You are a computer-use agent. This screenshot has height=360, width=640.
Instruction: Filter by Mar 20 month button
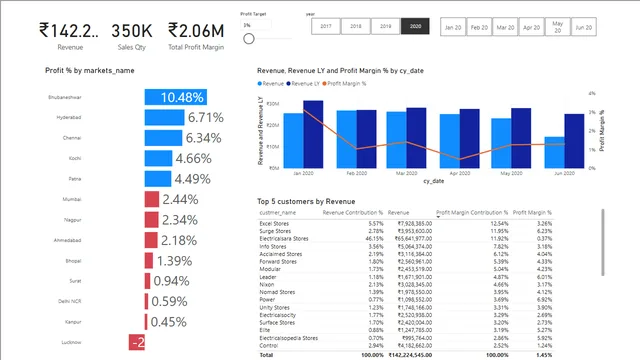tap(505, 27)
